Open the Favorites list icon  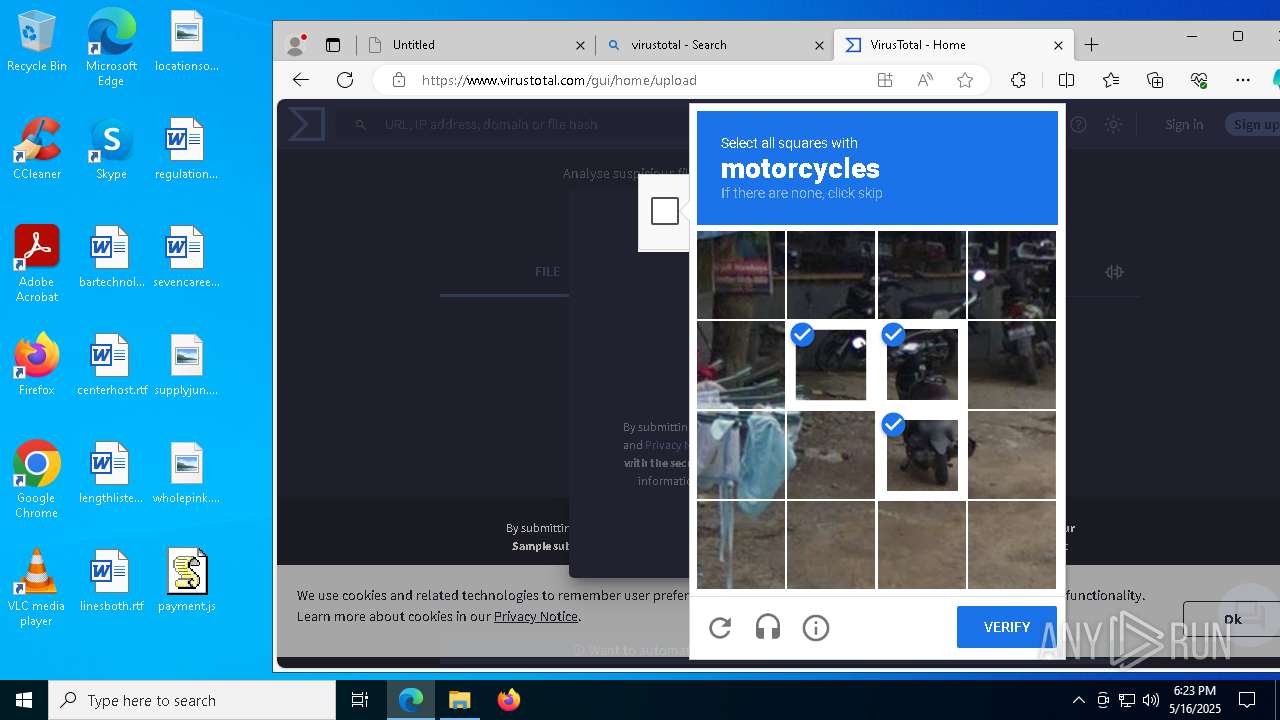click(x=1111, y=80)
